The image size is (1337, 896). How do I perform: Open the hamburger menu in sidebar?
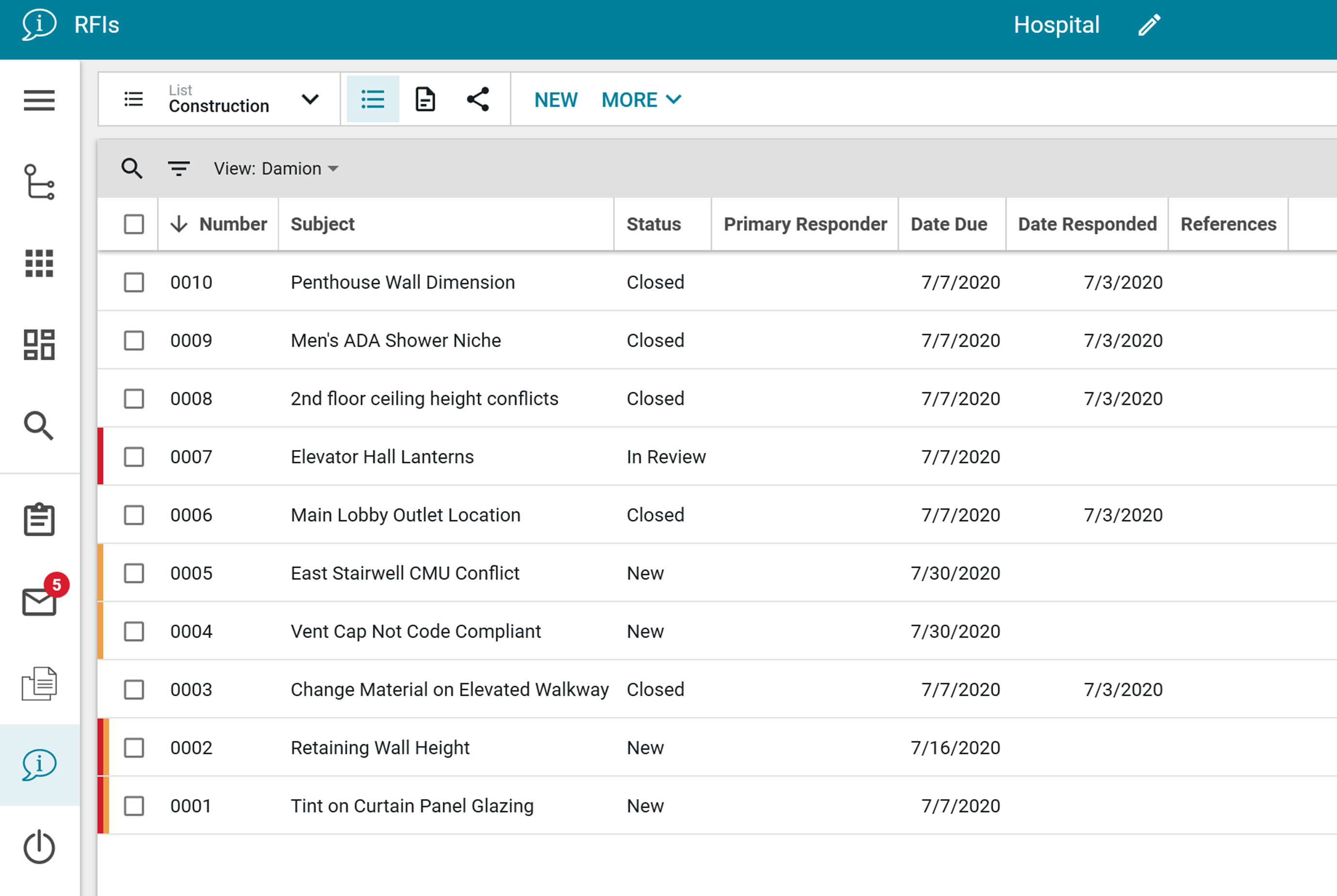39,100
